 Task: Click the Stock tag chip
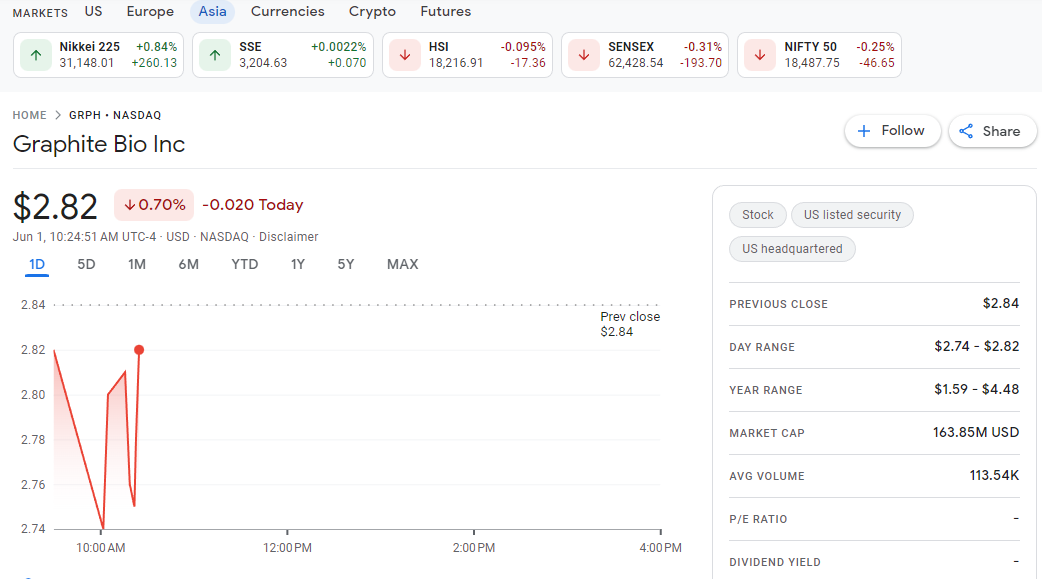pyautogui.click(x=758, y=215)
